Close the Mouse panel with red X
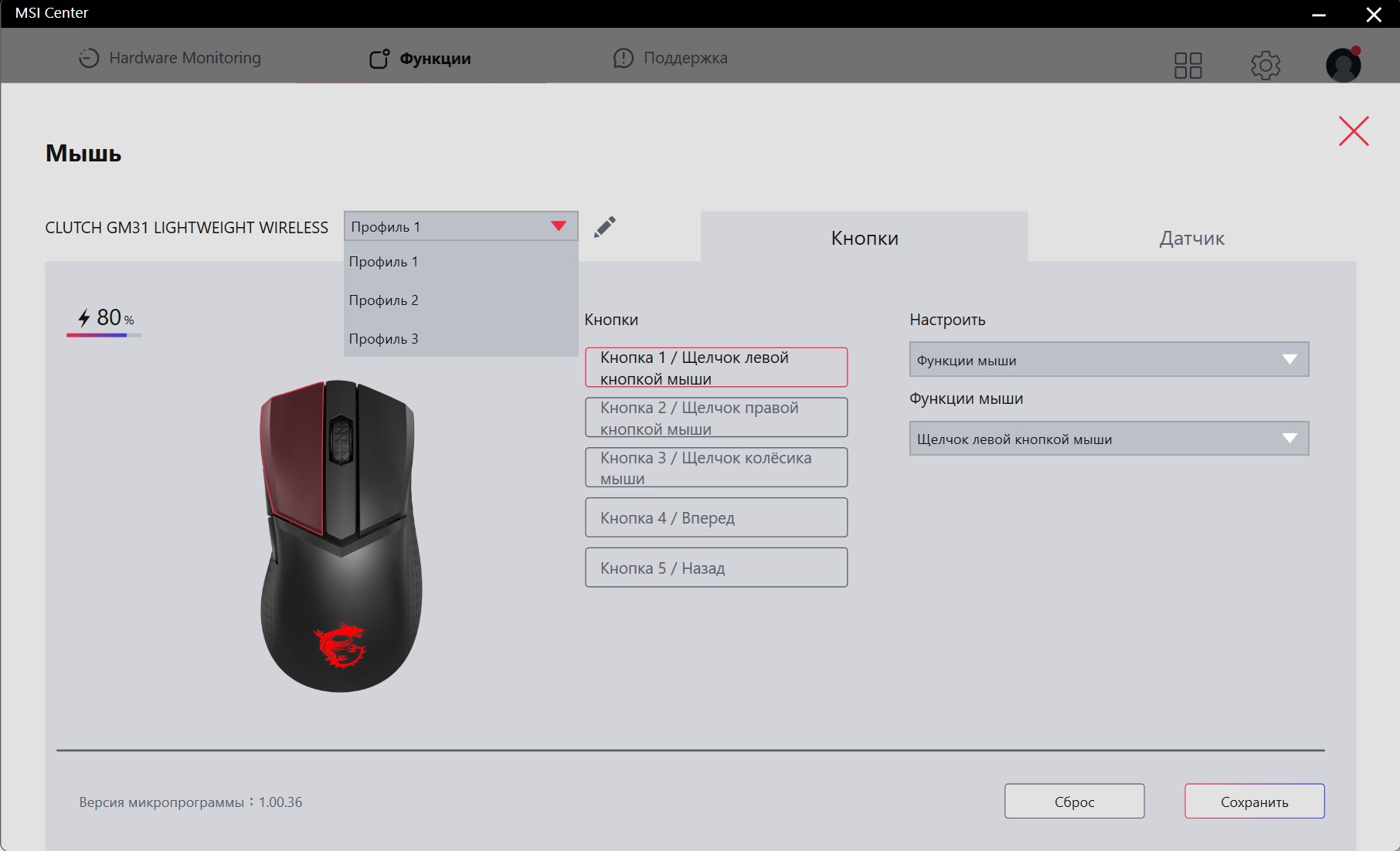Screen dimensions: 1400x851 pos(1354,131)
